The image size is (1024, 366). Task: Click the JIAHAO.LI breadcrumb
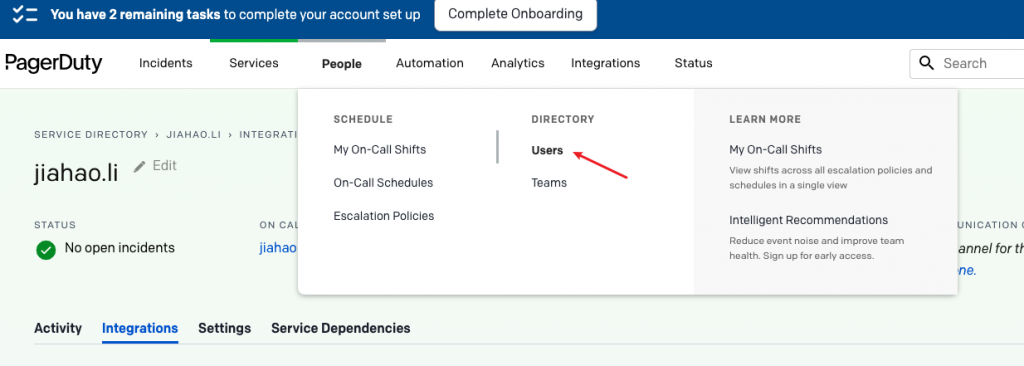pos(193,135)
